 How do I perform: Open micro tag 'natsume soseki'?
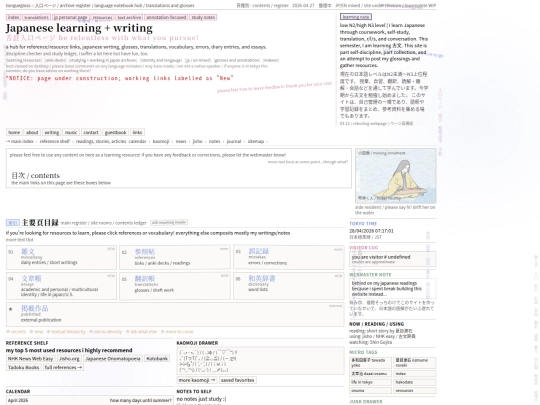415,363
